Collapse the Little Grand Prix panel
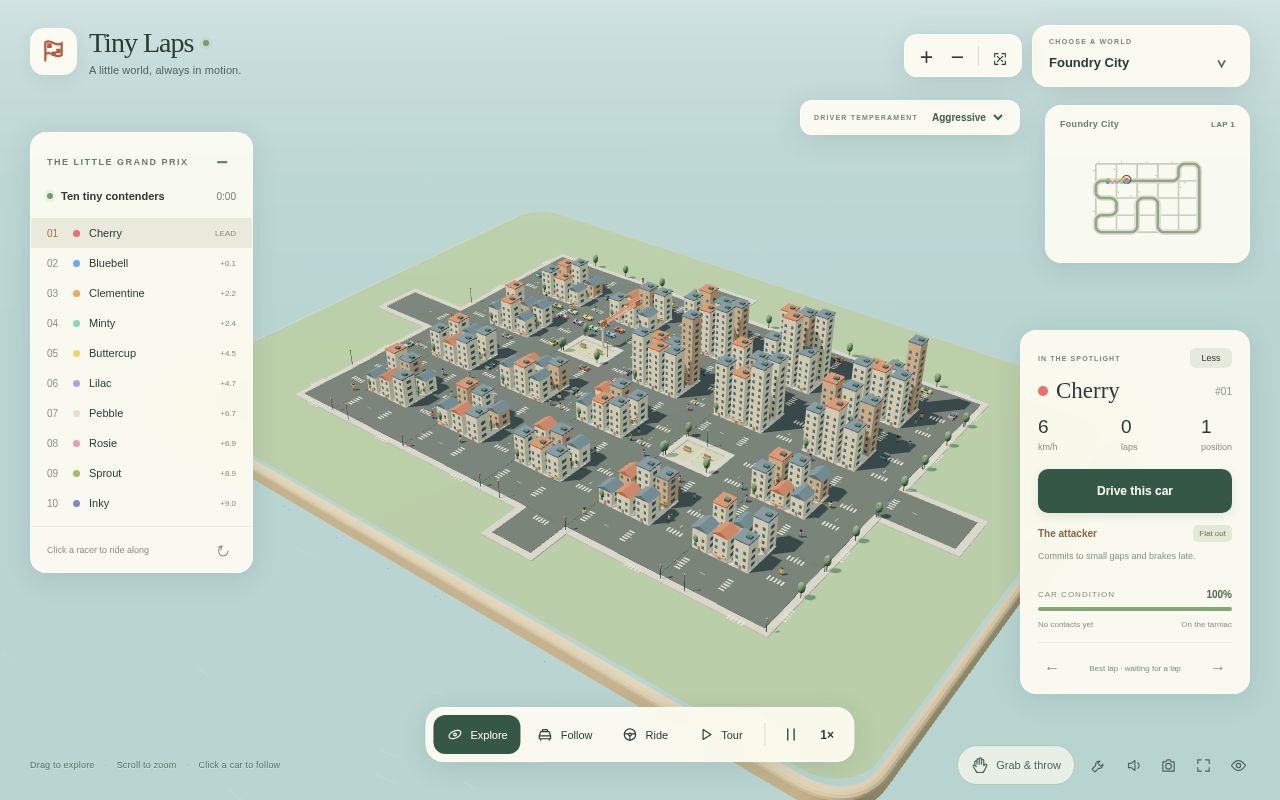 tap(222, 162)
